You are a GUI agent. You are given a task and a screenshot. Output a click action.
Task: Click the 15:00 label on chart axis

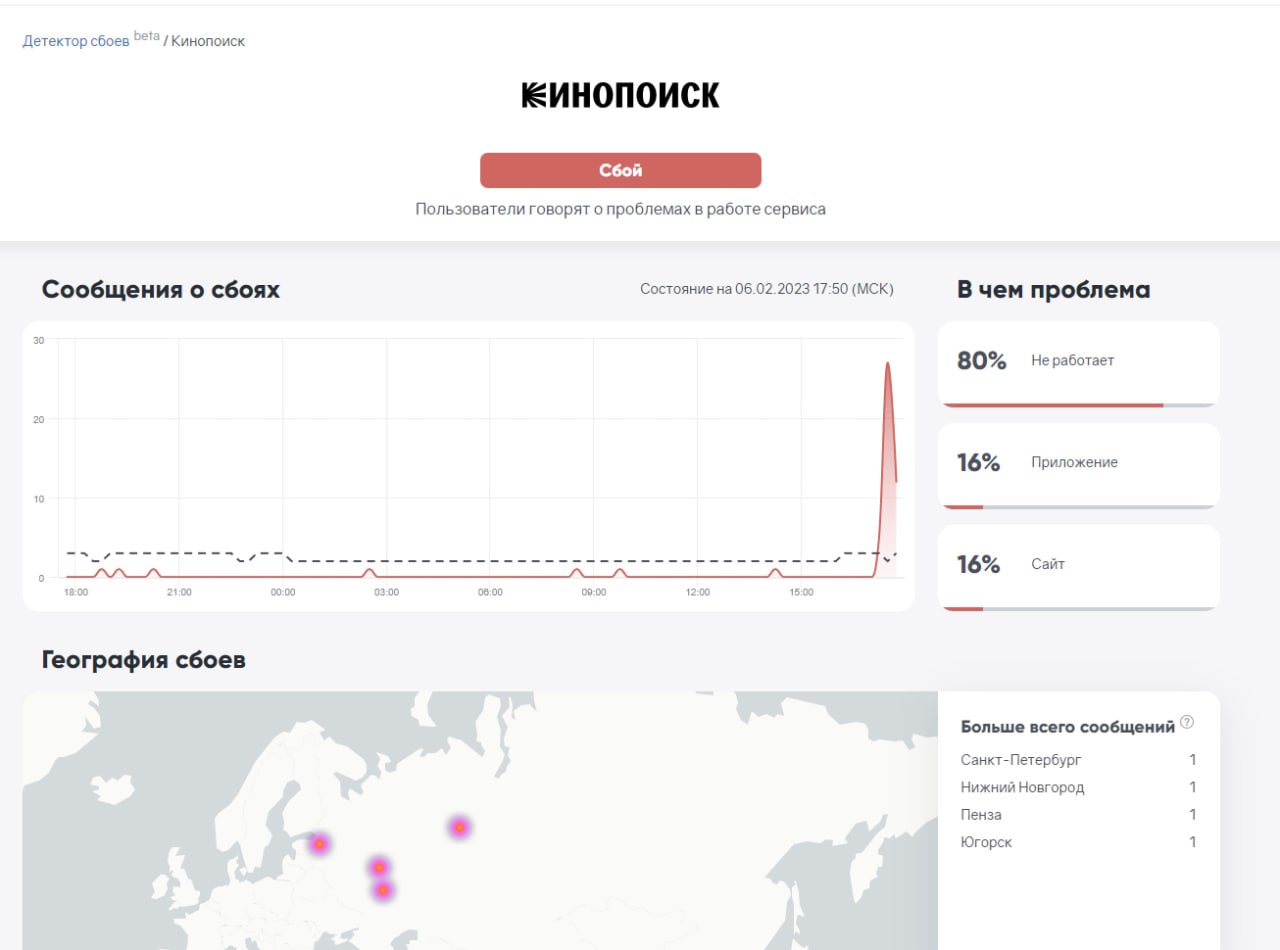[801, 592]
